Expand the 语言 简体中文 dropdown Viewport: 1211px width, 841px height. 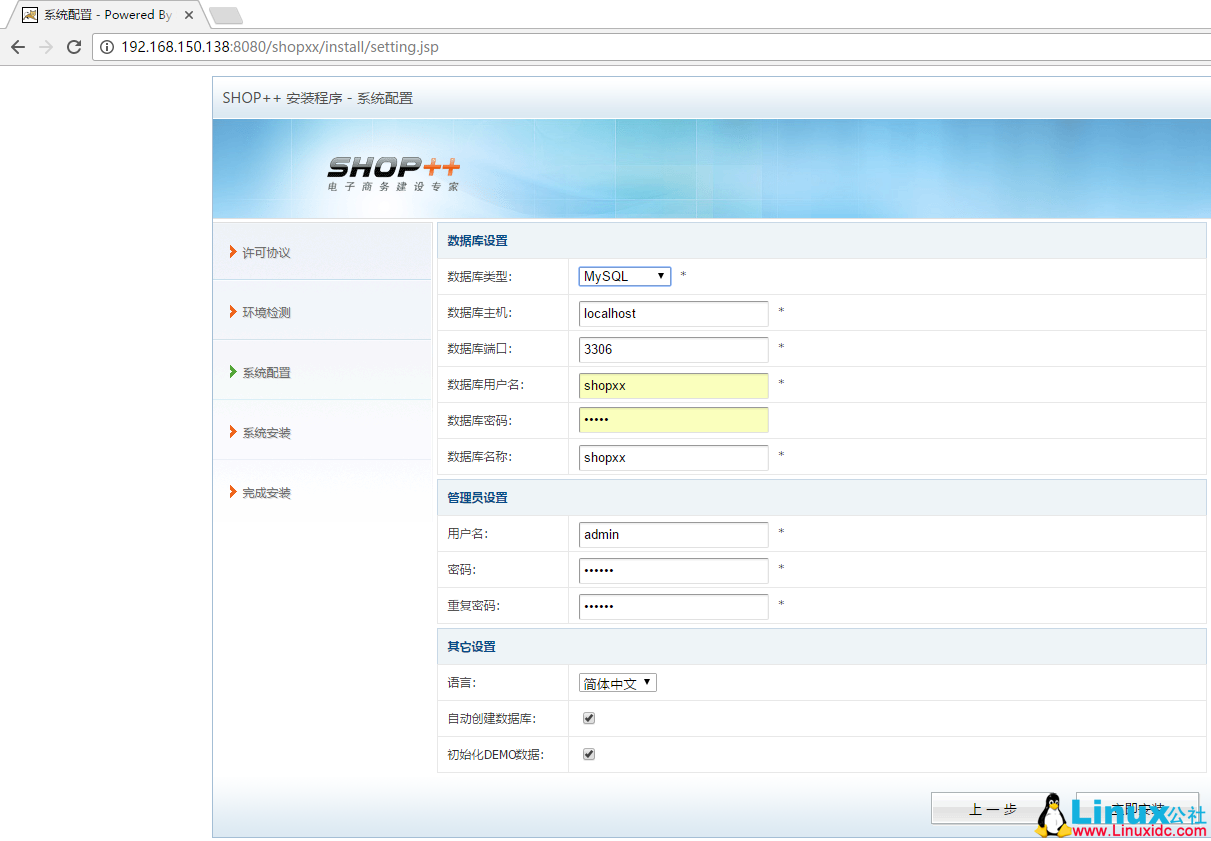(617, 683)
